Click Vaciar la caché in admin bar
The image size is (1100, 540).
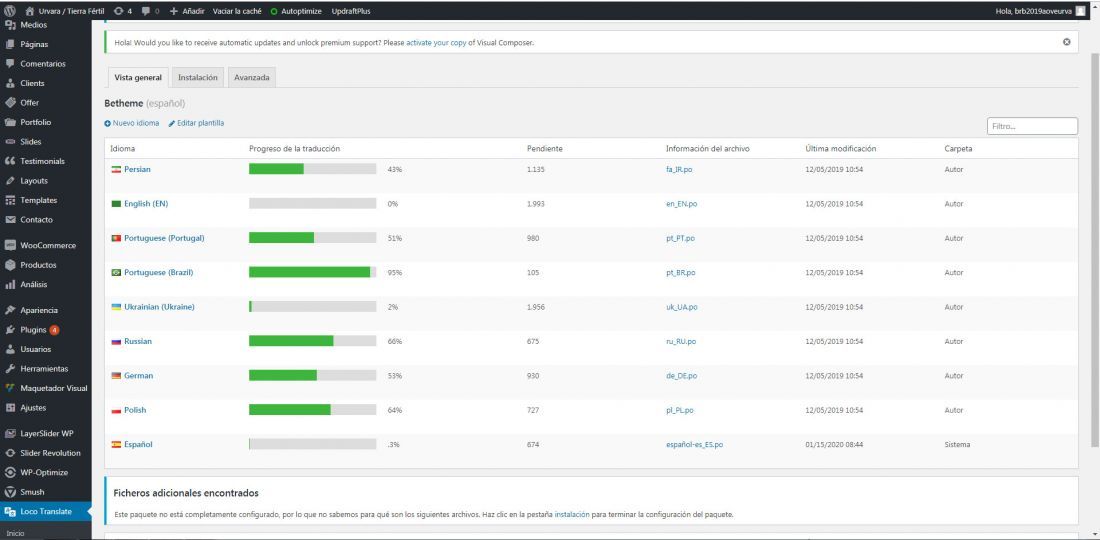click(237, 11)
